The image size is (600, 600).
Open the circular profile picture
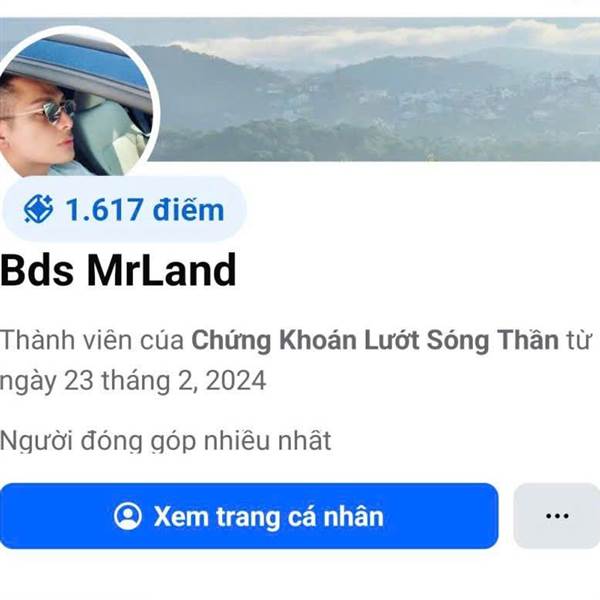click(x=75, y=103)
